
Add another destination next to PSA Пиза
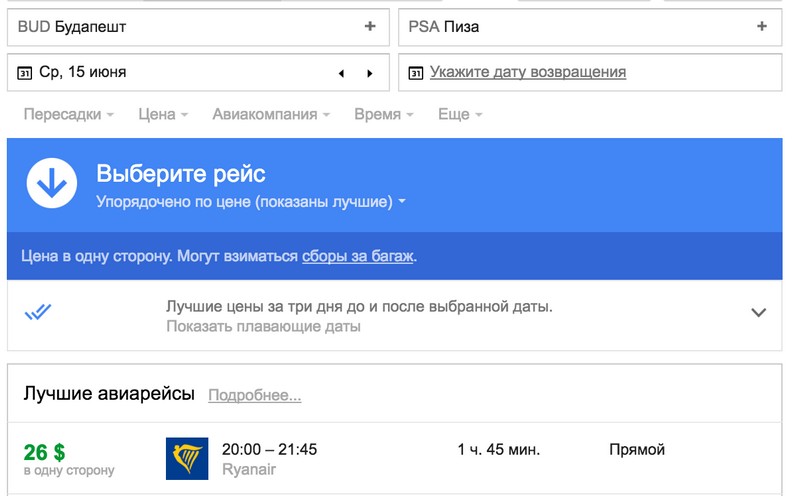pyautogui.click(x=762, y=27)
